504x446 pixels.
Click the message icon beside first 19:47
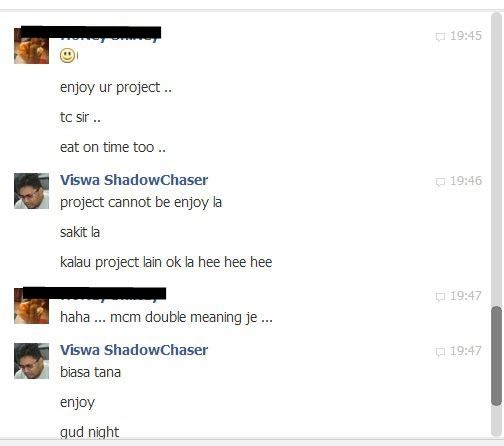tap(440, 296)
